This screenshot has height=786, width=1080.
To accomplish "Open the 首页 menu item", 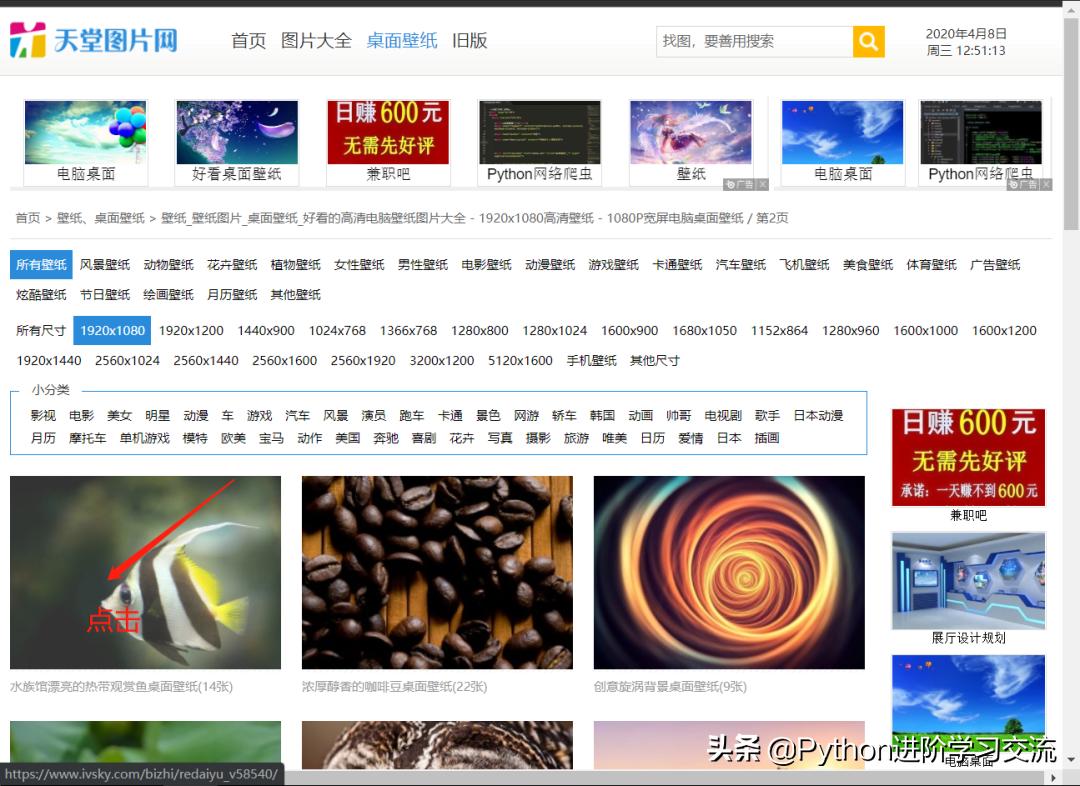I will tap(248, 42).
